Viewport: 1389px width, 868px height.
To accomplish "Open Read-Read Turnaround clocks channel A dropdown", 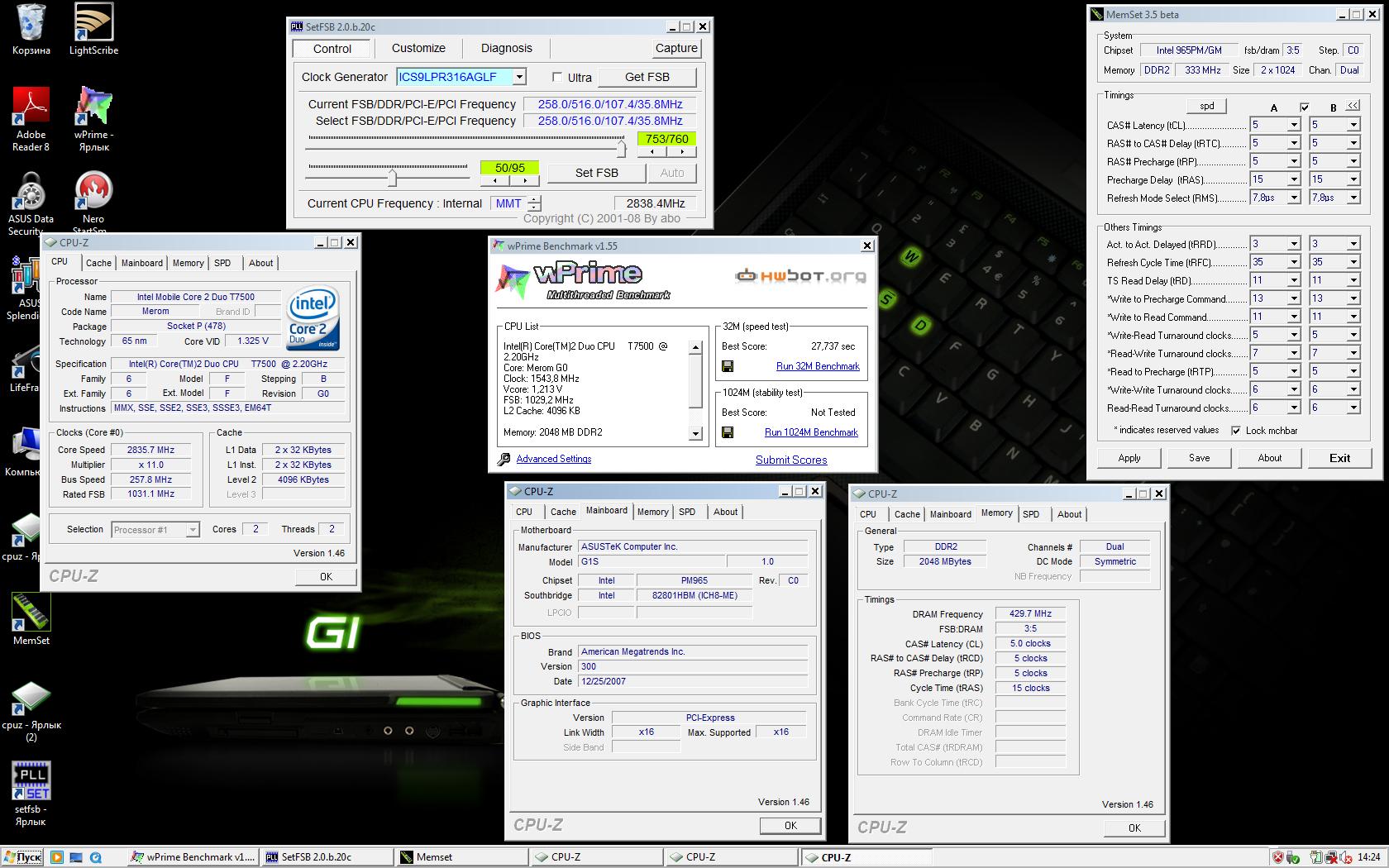I will point(1294,408).
